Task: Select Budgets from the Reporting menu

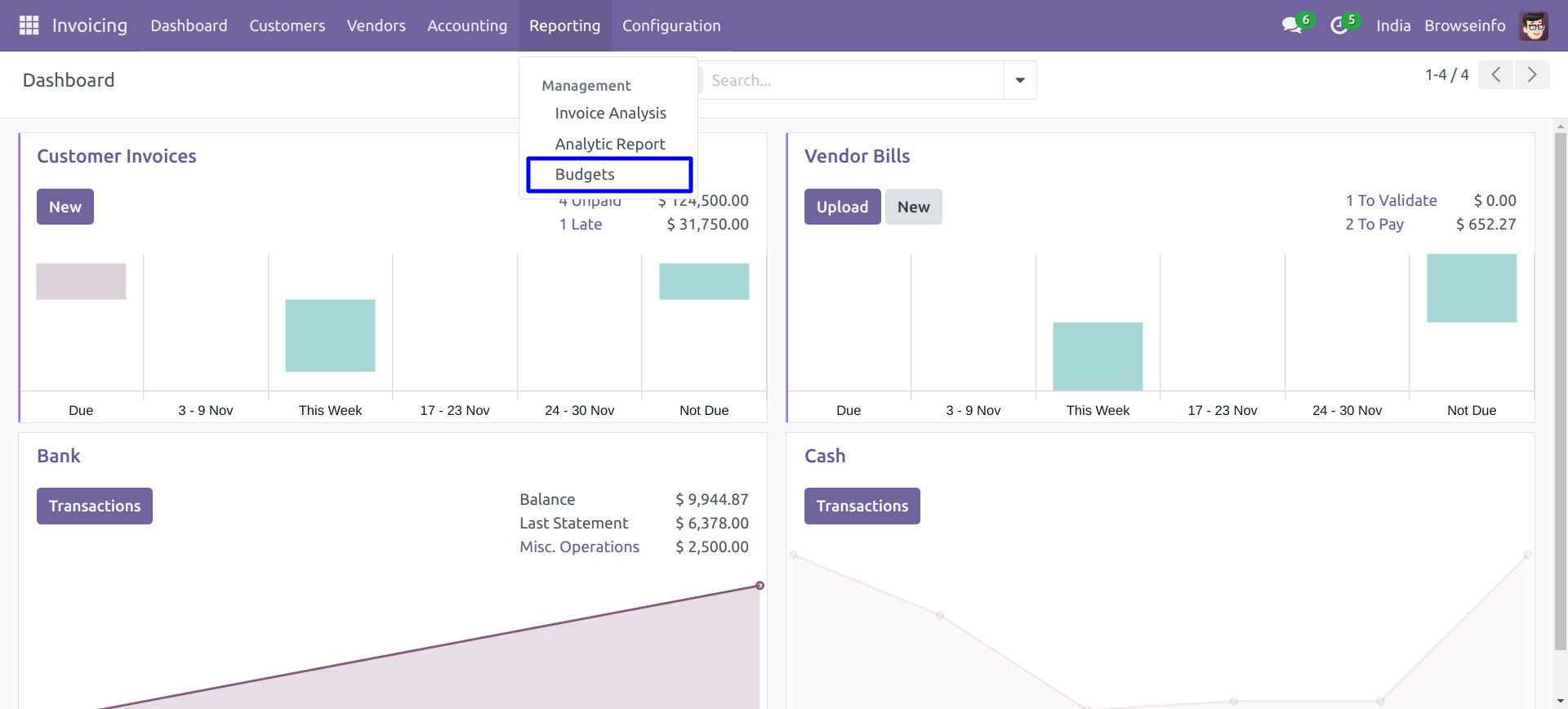Action: click(585, 175)
